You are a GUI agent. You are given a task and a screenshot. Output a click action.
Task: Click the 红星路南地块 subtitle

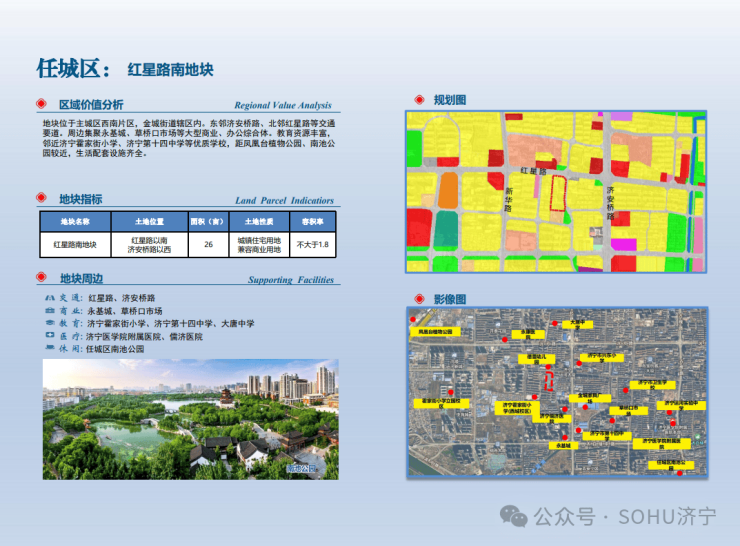pyautogui.click(x=170, y=70)
